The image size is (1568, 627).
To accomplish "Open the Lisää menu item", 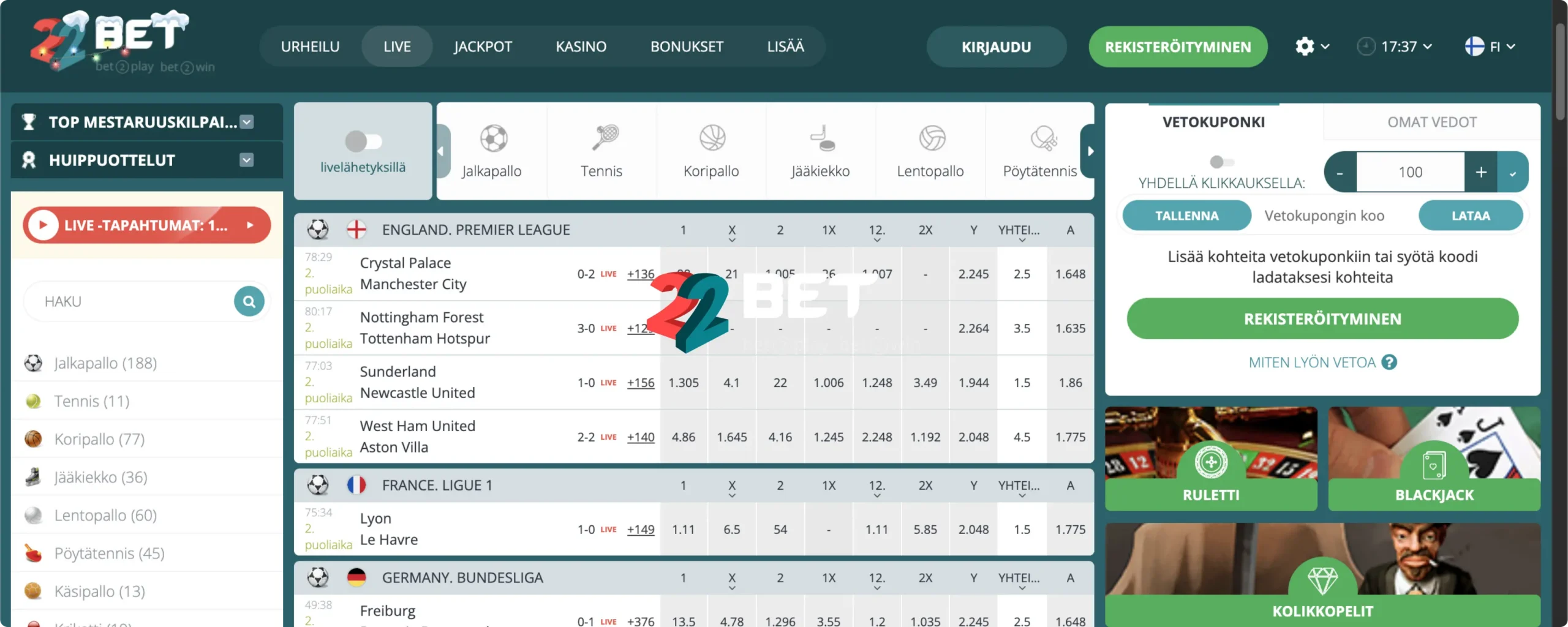I will point(785,47).
